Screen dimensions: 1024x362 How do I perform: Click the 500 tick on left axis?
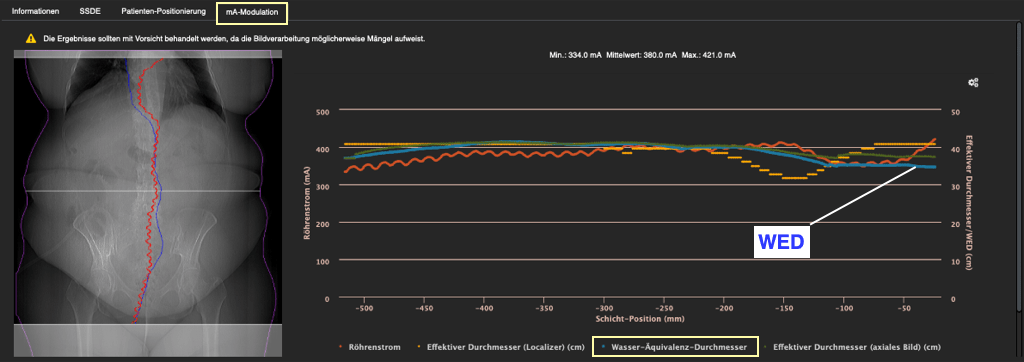[x=323, y=112]
